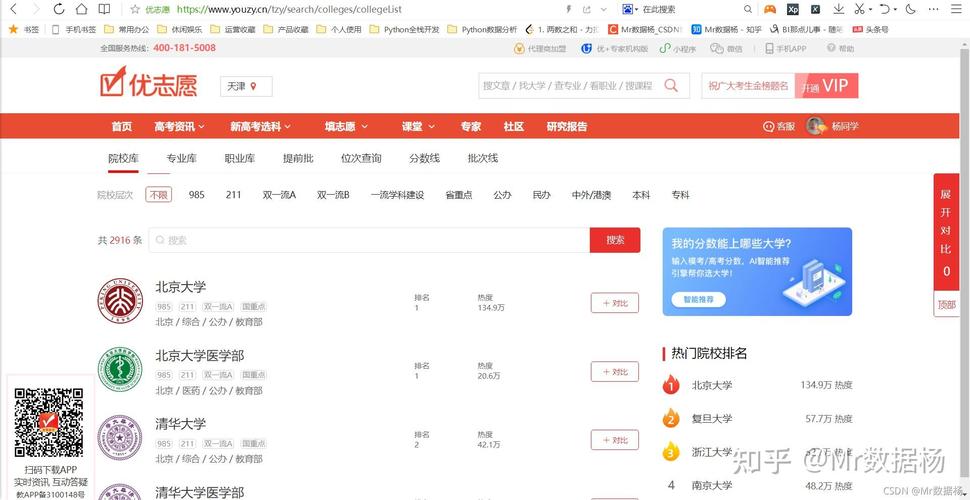Click the 开通 VIP banner button
The width and height of the screenshot is (970, 500).
(826, 86)
